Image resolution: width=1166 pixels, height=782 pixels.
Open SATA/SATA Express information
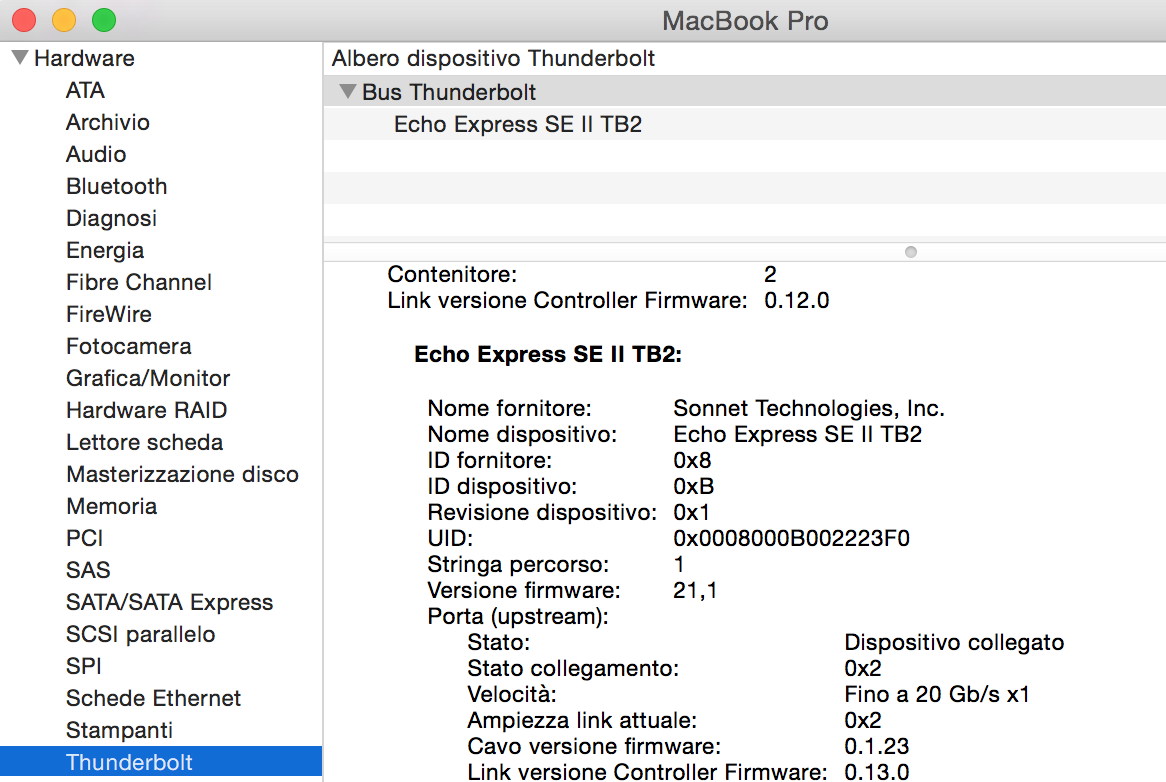tap(170, 601)
